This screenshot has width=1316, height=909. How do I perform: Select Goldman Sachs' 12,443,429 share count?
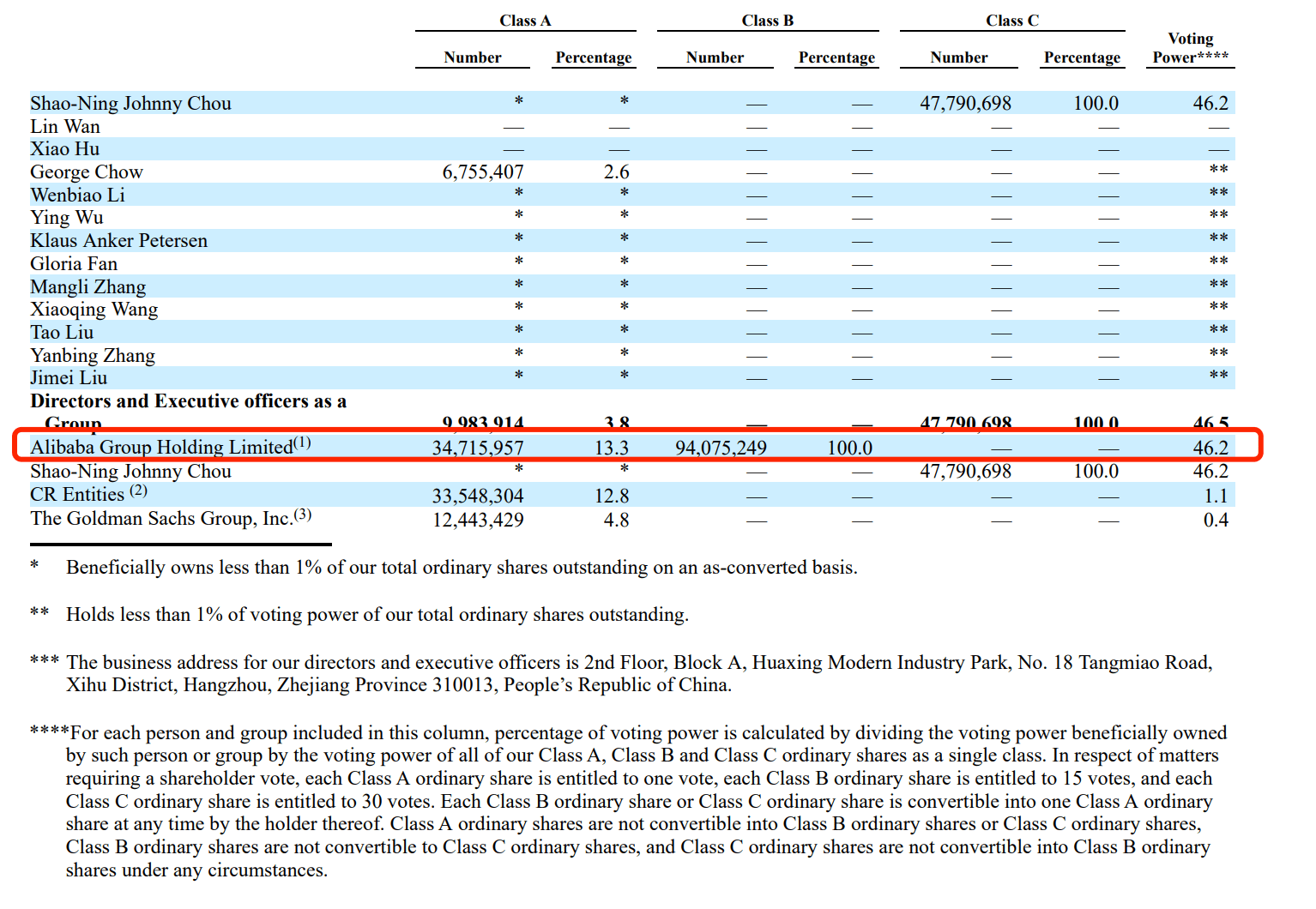[x=477, y=520]
